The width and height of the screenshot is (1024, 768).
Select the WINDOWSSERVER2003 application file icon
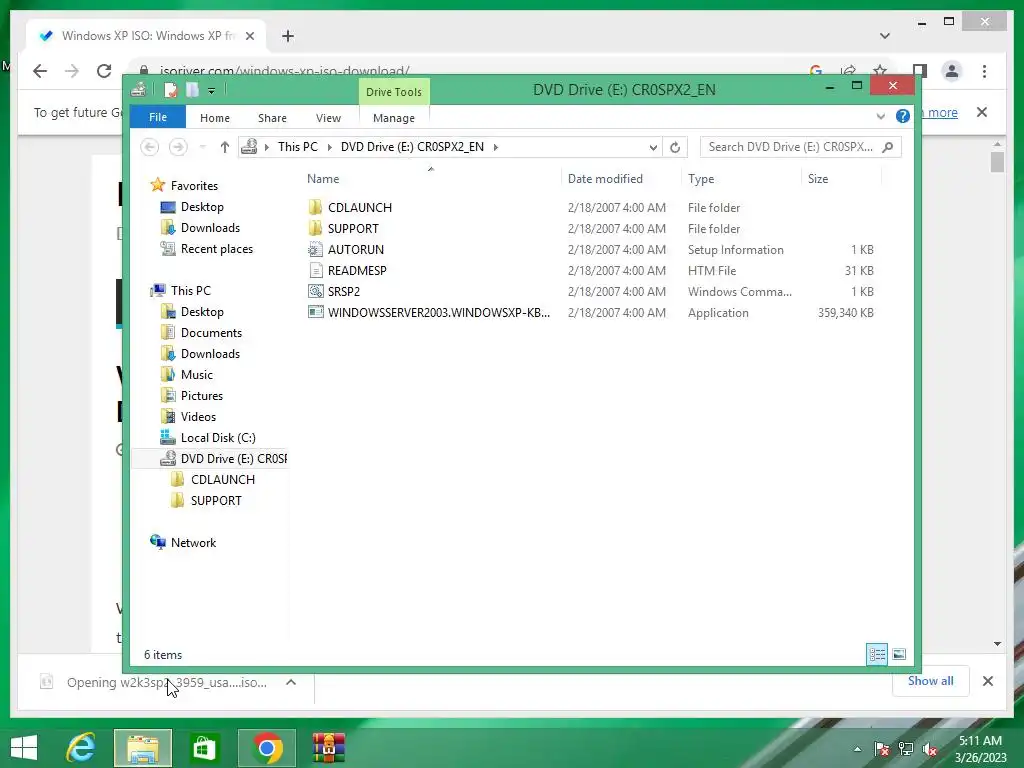pos(315,312)
